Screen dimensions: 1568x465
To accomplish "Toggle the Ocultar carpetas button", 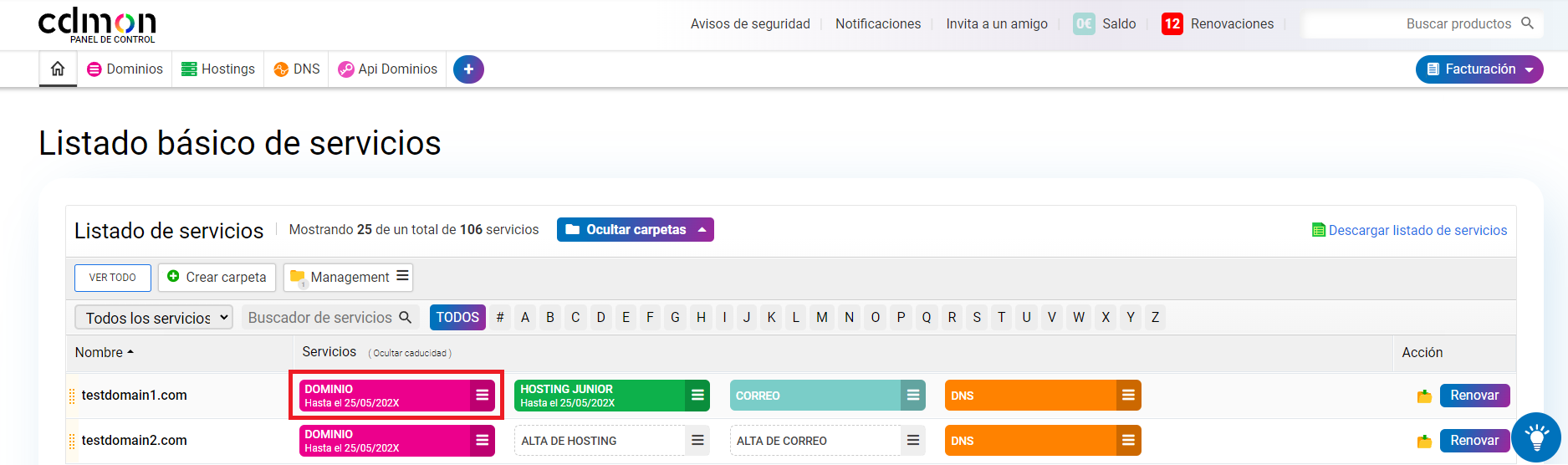I will (x=635, y=230).
